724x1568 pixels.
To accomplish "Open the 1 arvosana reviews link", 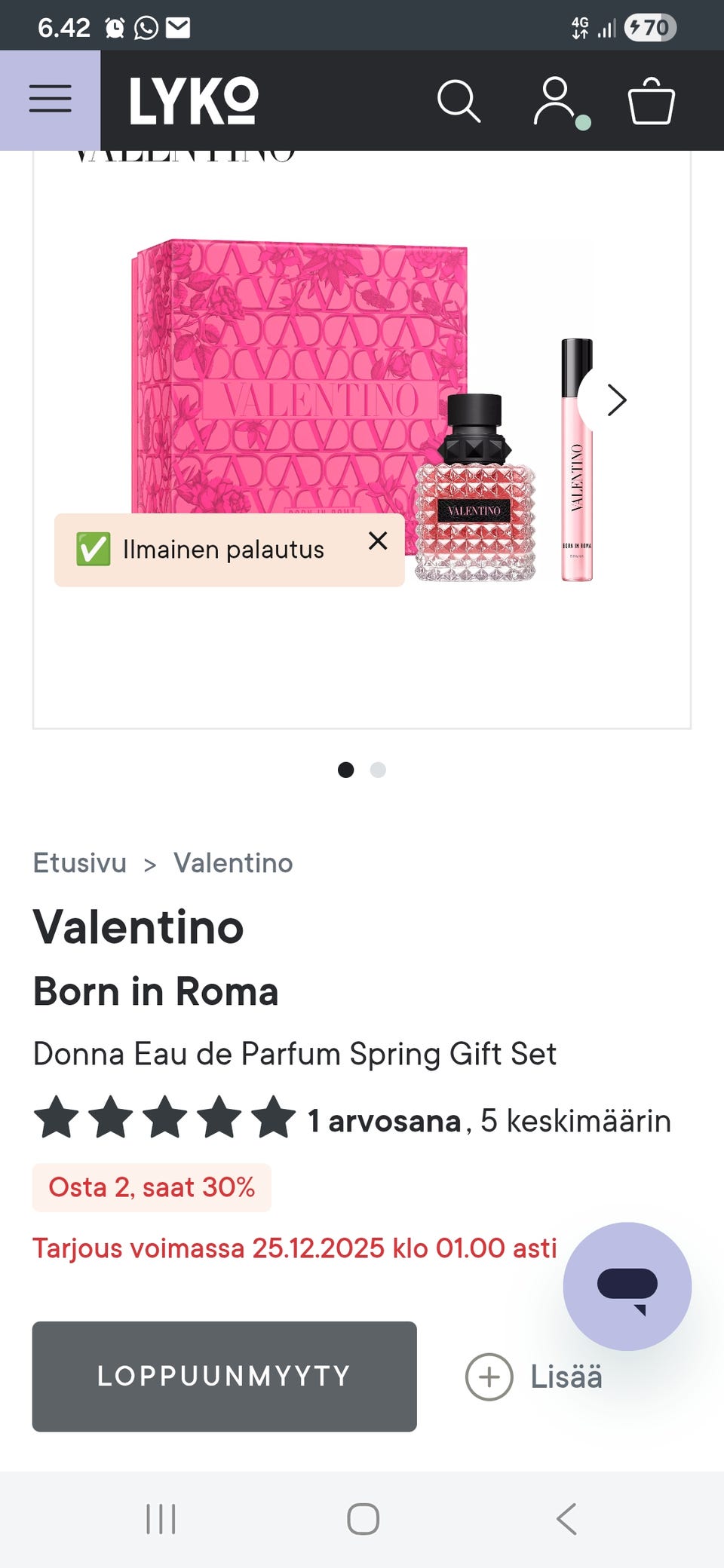I will (x=384, y=1120).
